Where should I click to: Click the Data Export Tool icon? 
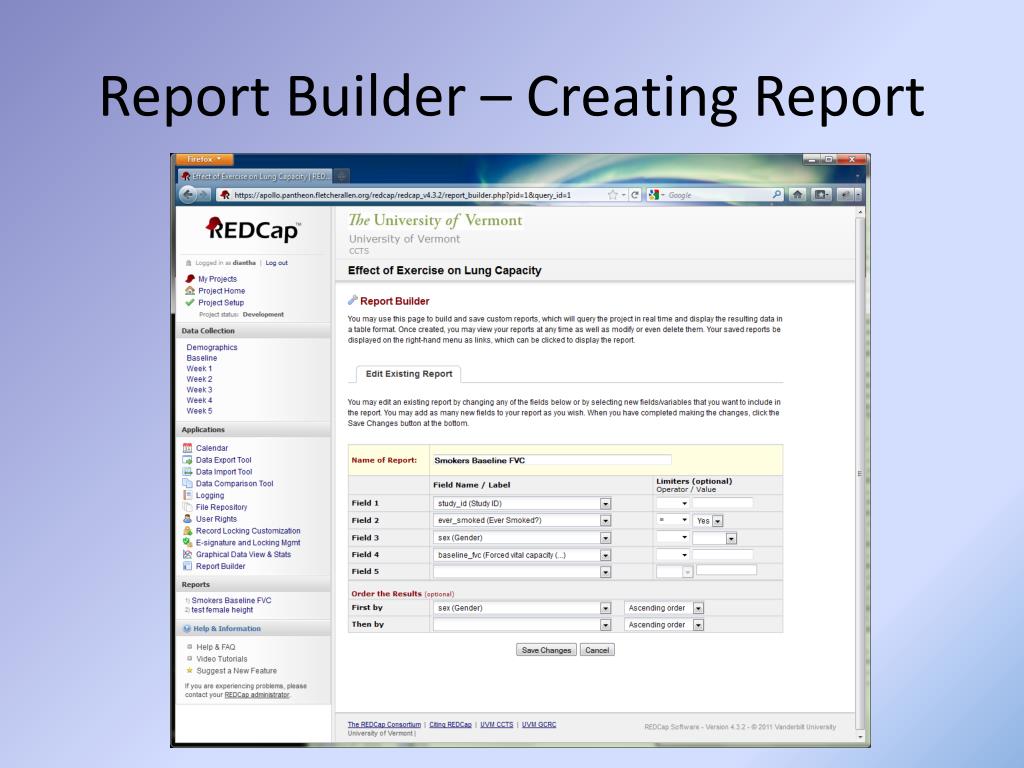(187, 460)
